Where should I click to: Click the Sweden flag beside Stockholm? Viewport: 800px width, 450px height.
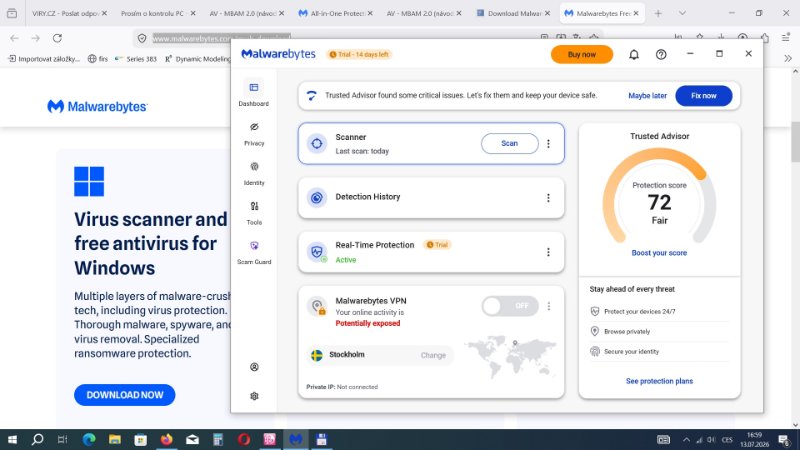coord(317,355)
